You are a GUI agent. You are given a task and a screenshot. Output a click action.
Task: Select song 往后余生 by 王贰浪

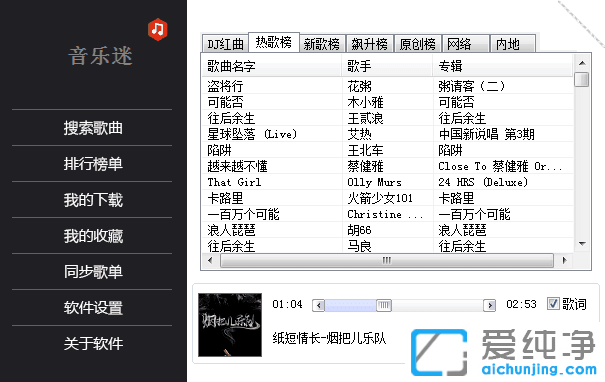point(231,118)
